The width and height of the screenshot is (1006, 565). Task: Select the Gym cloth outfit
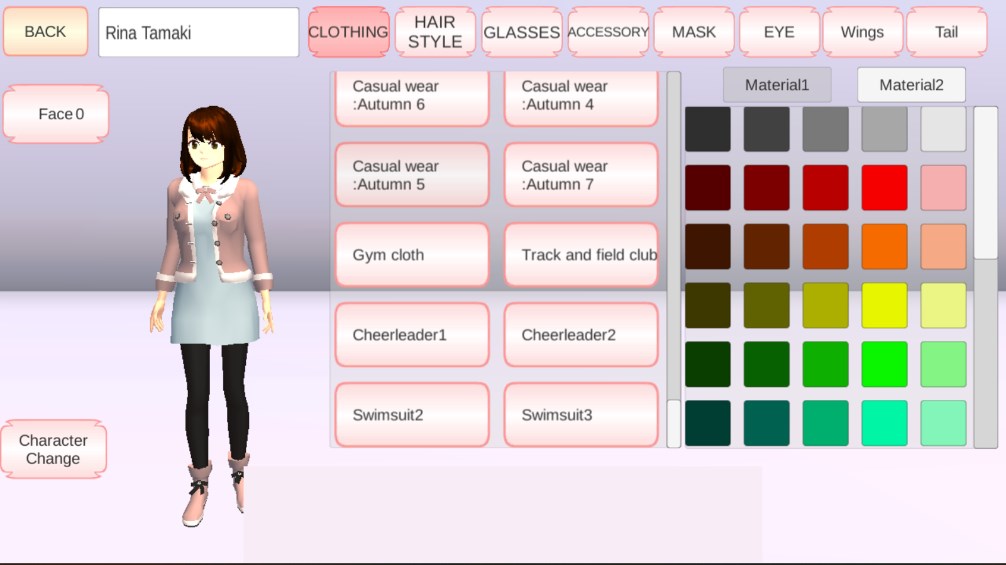click(x=412, y=255)
